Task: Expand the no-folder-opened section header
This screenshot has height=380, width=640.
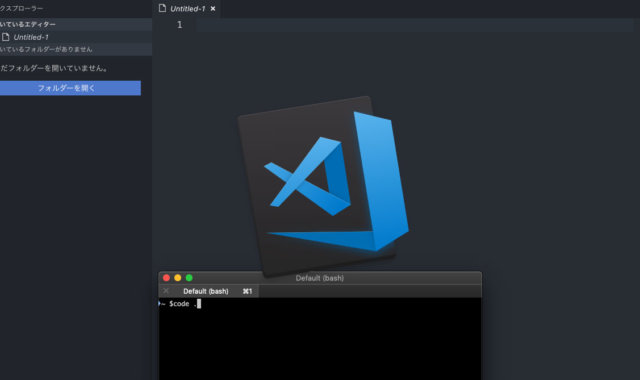Action: (76, 49)
